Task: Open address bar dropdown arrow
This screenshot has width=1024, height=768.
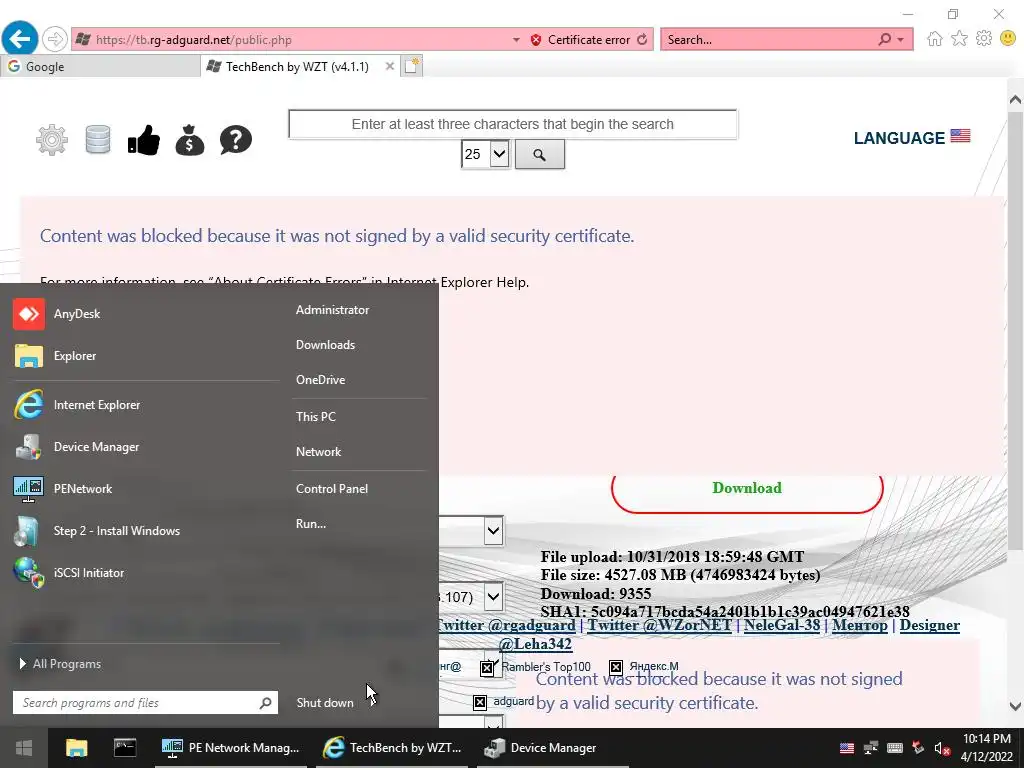Action: [516, 40]
